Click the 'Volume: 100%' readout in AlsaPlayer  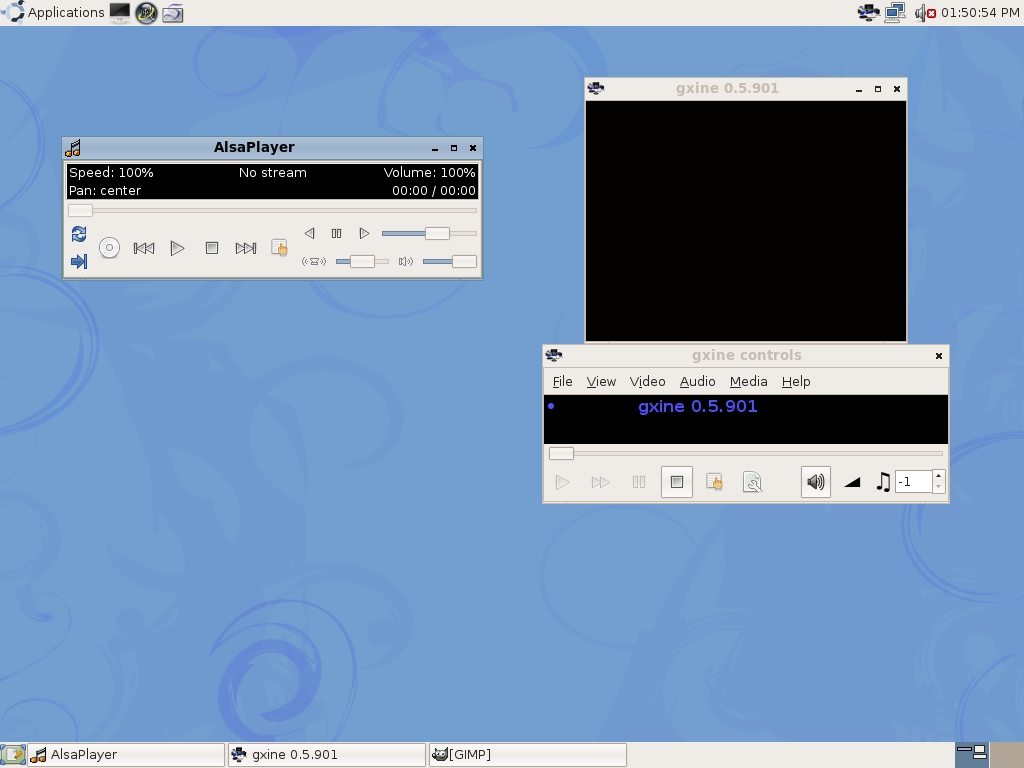(x=429, y=172)
